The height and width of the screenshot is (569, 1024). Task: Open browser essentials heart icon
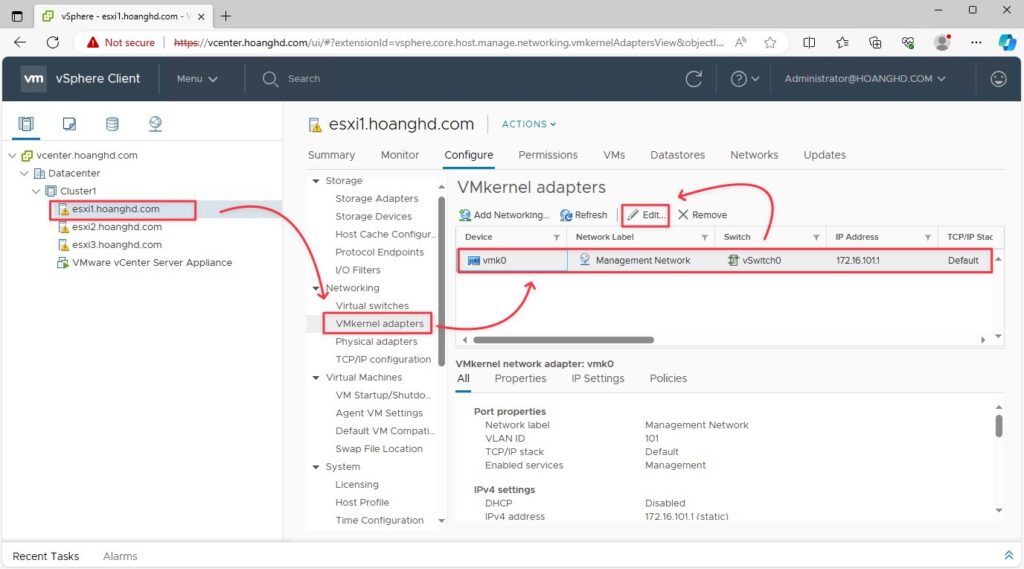[908, 42]
